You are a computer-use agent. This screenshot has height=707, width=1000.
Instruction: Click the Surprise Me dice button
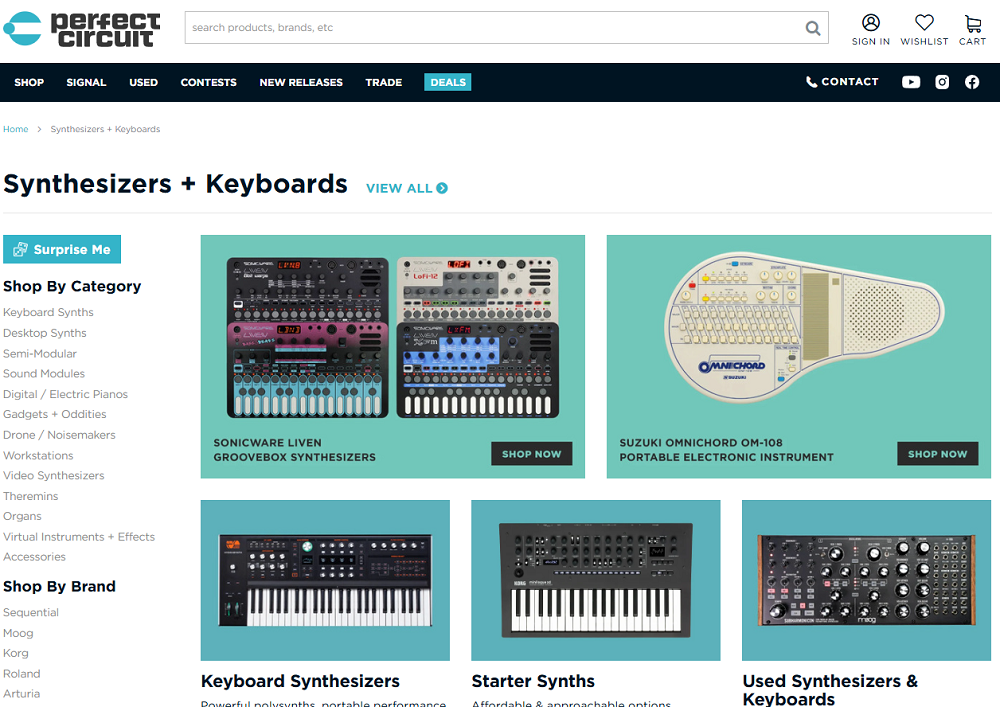click(x=62, y=249)
